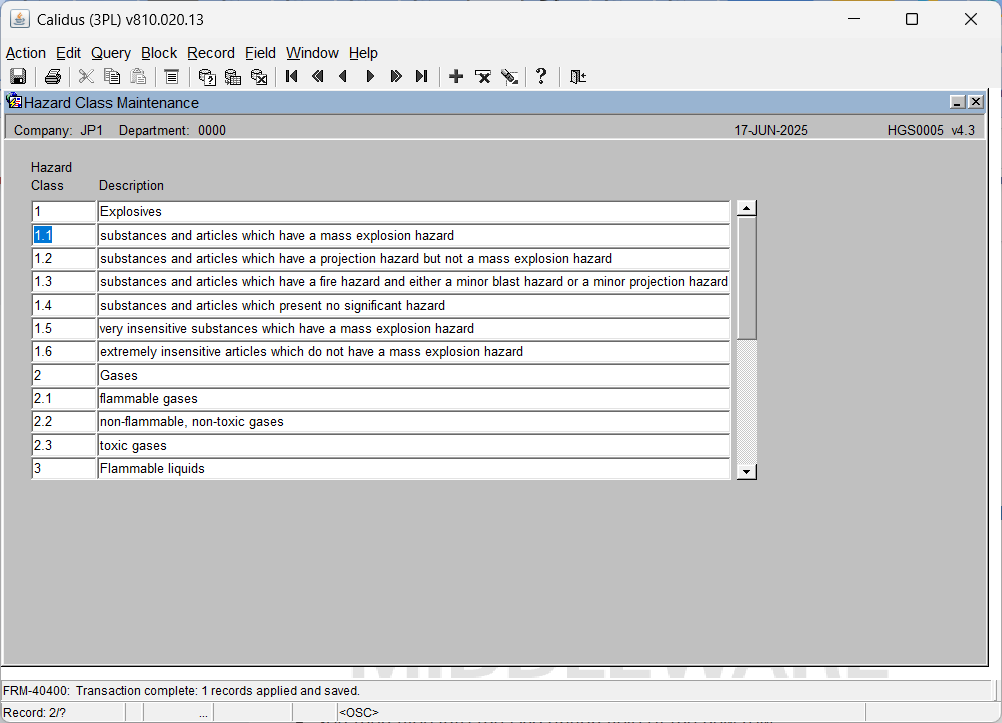Screen dimensions: 1002x723
Task: Open the Query menu
Action: (111, 53)
